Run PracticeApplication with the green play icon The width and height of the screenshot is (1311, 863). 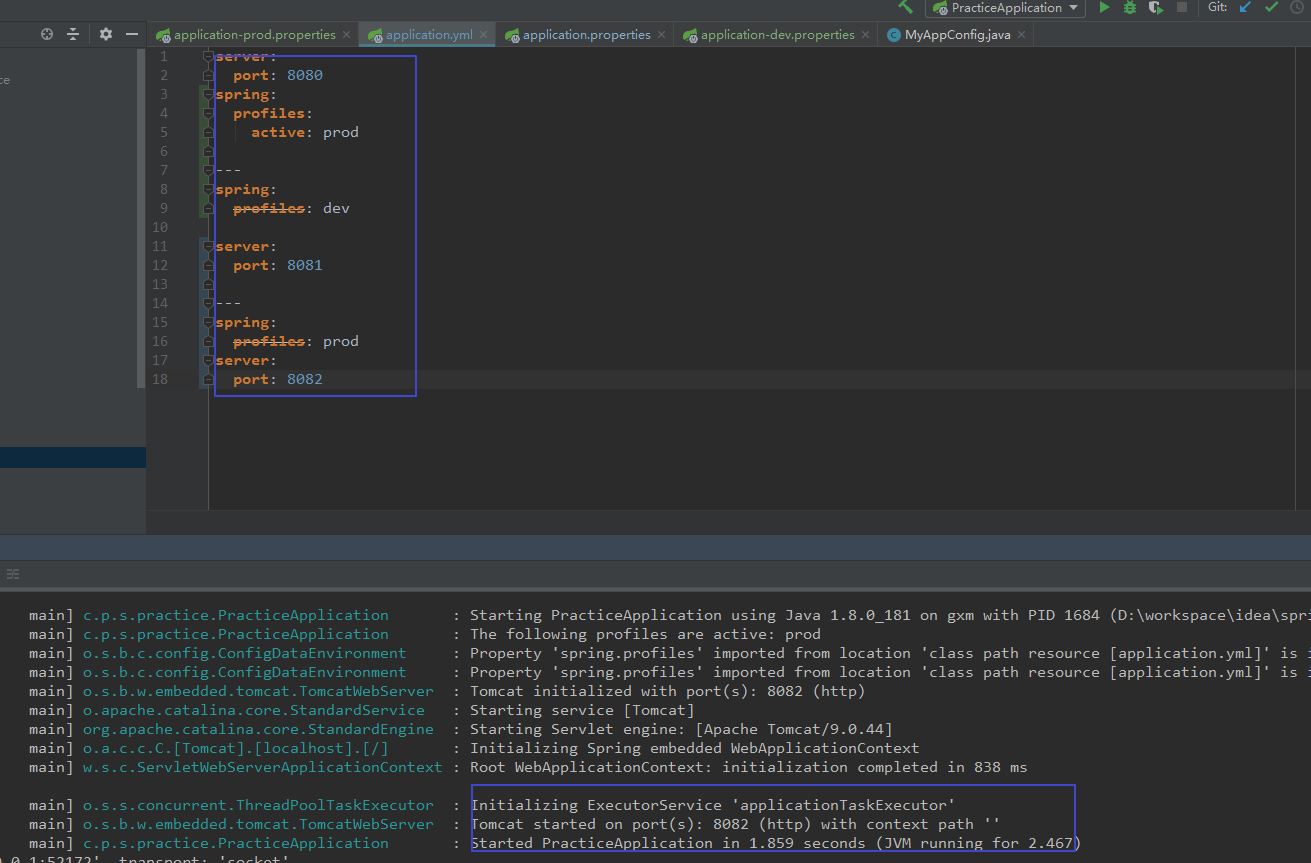click(1104, 7)
